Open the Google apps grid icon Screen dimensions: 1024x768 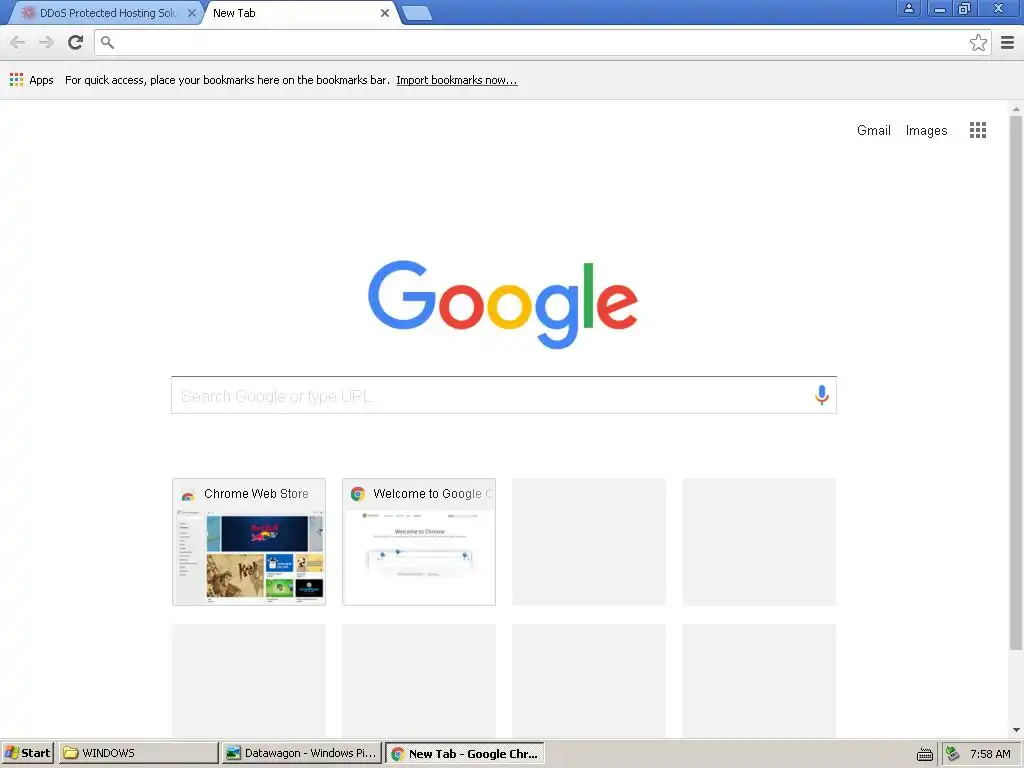(978, 130)
